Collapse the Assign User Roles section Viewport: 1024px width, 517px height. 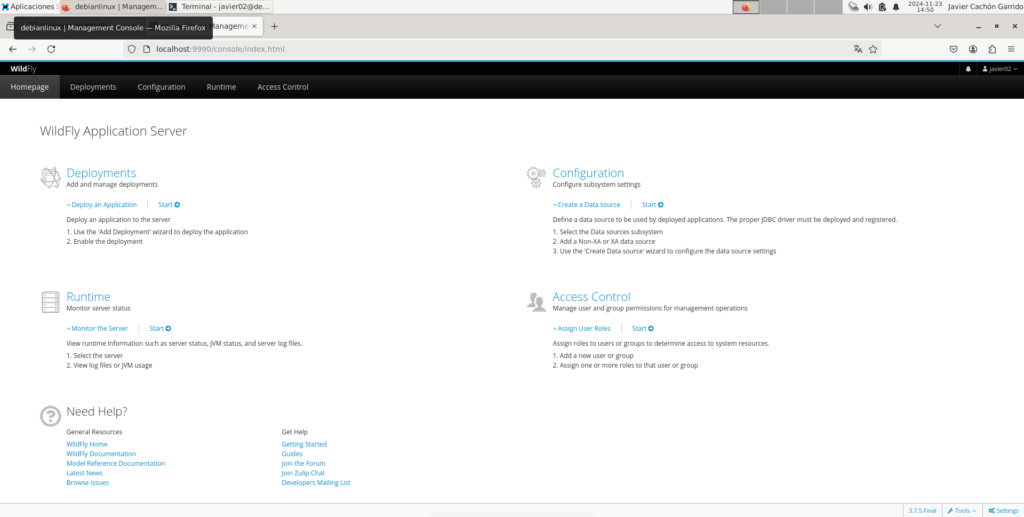(x=581, y=328)
